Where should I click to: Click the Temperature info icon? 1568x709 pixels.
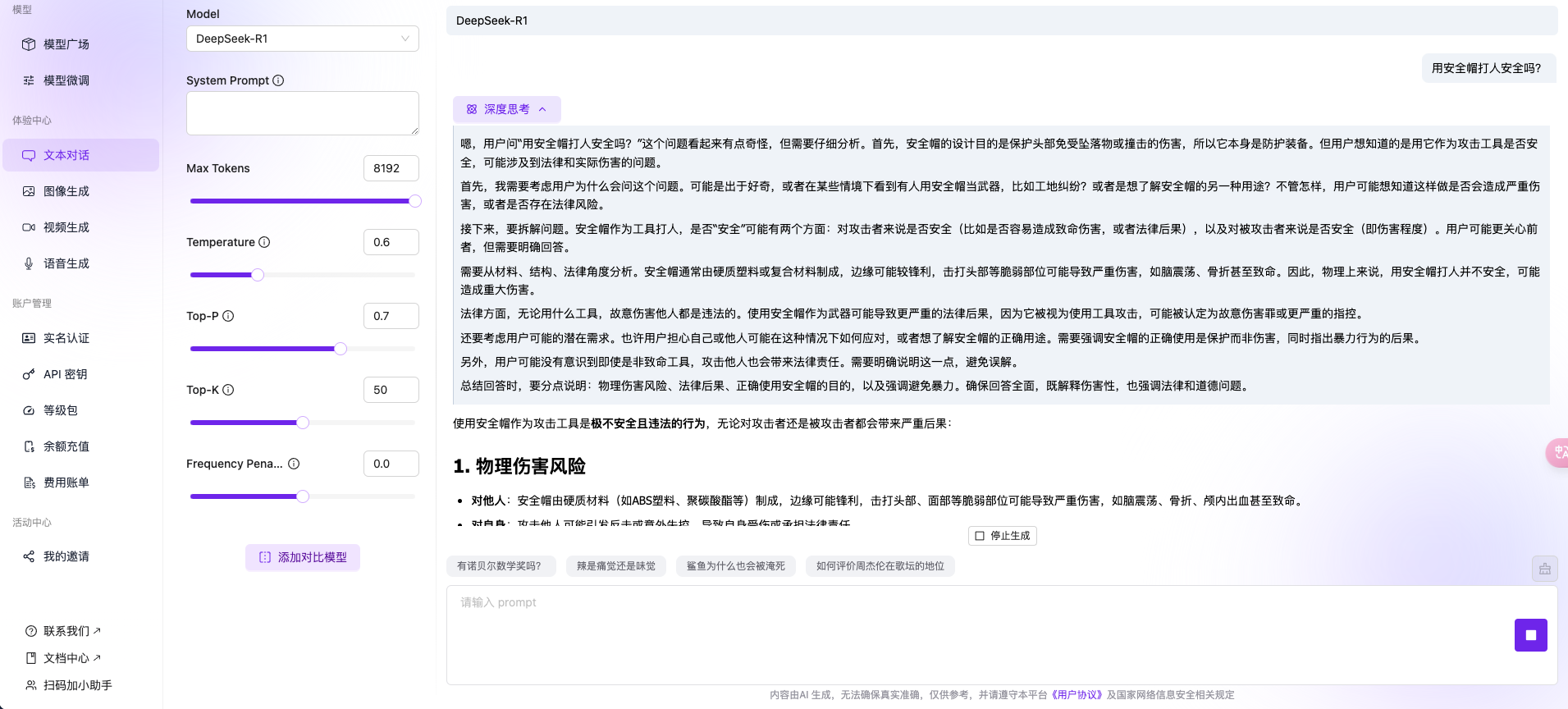264,242
